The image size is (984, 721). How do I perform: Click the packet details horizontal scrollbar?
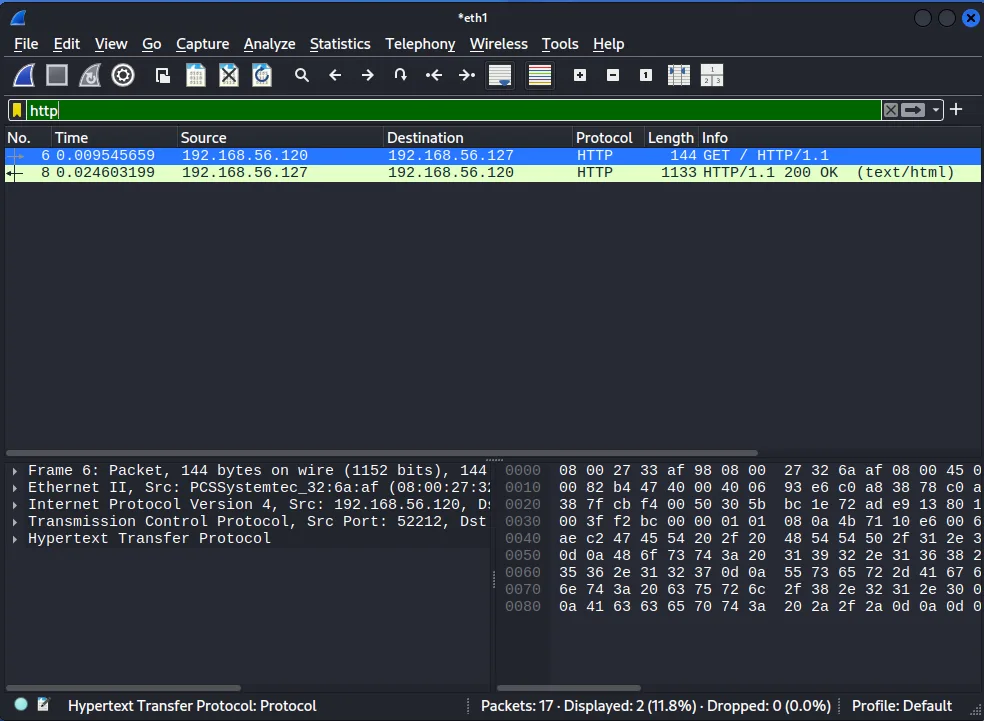[x=123, y=688]
